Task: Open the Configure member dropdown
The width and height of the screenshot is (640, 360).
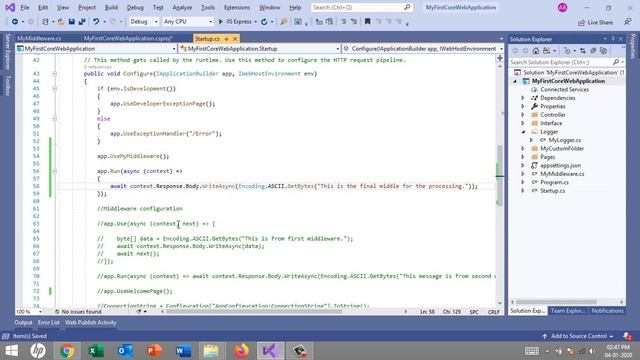Action: [423, 49]
